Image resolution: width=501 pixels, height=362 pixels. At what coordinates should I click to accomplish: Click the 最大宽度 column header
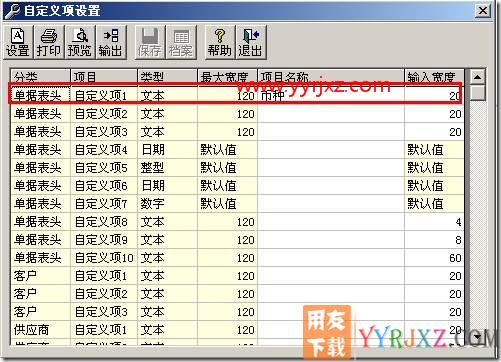227,77
